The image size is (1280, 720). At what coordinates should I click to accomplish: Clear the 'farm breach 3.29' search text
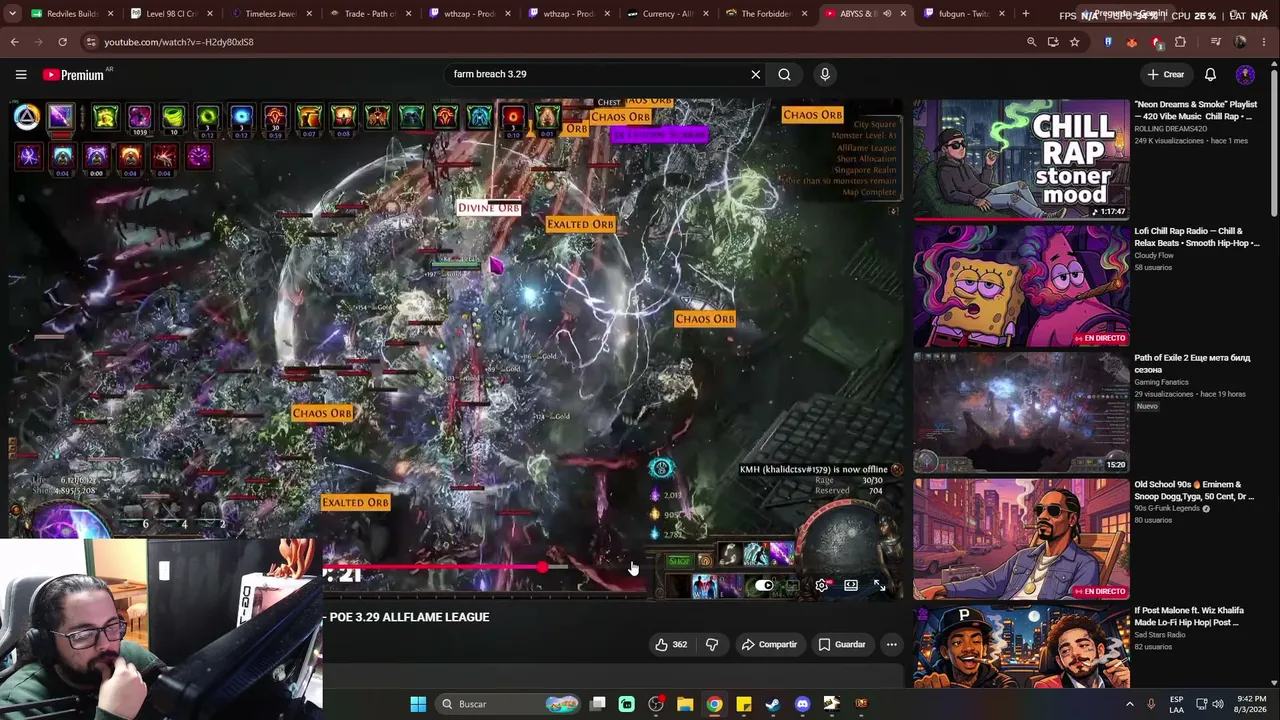click(756, 74)
